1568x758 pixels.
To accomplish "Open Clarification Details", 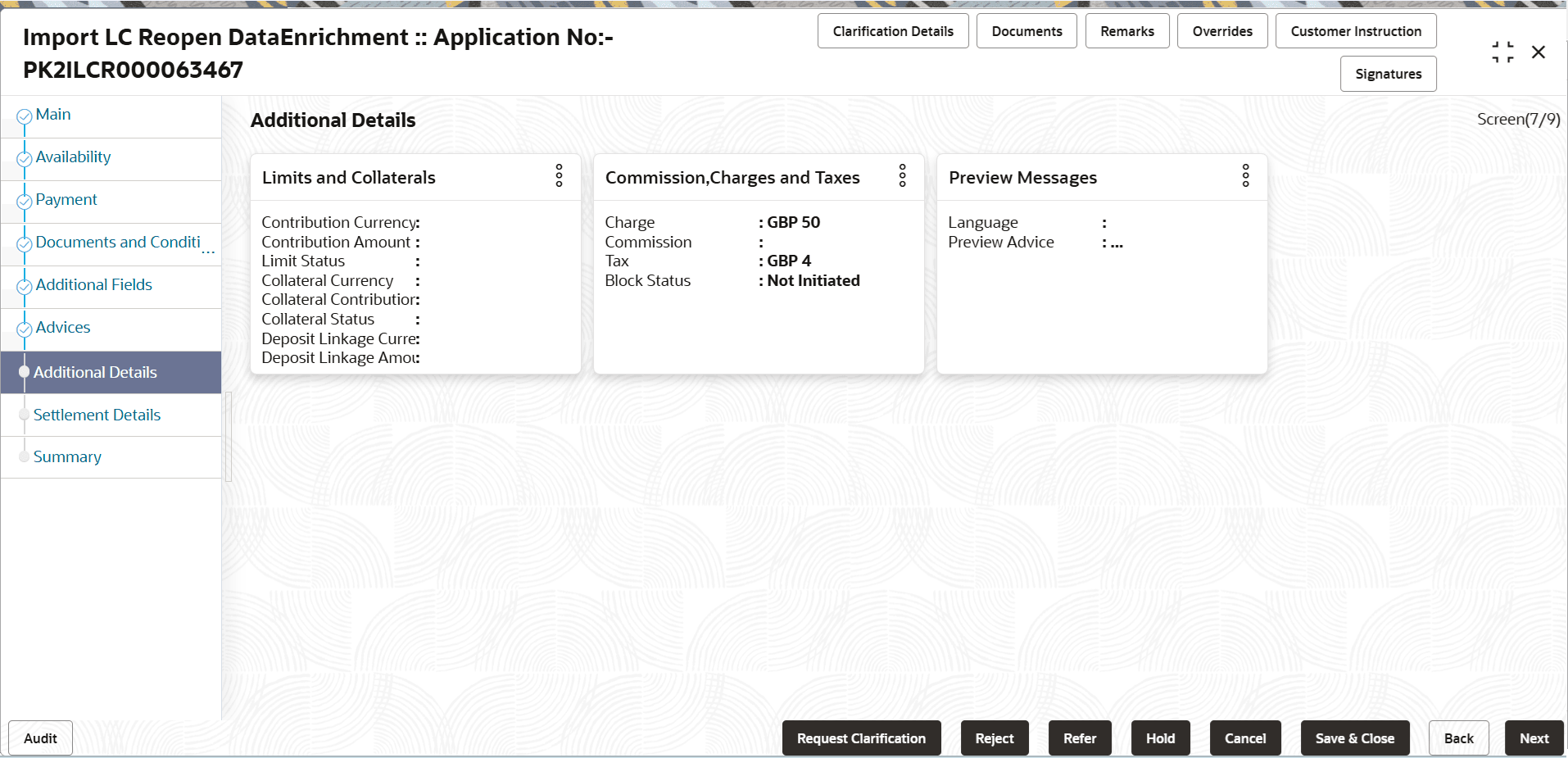I will coord(893,31).
